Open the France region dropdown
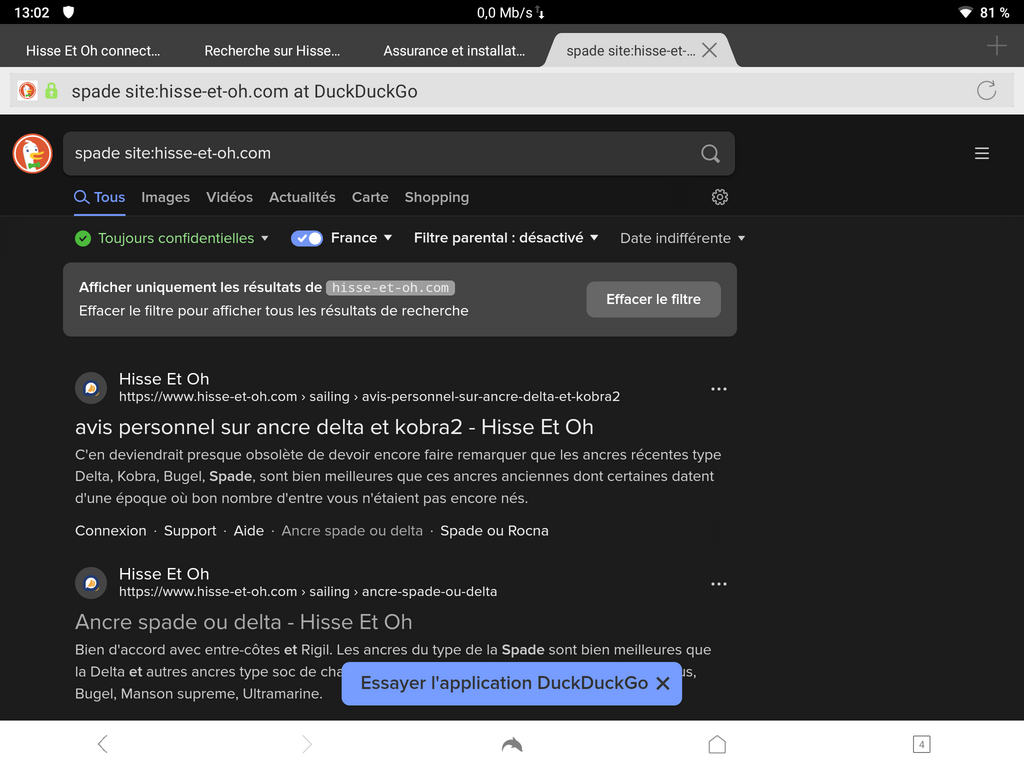This screenshot has width=1024, height=768. point(361,238)
